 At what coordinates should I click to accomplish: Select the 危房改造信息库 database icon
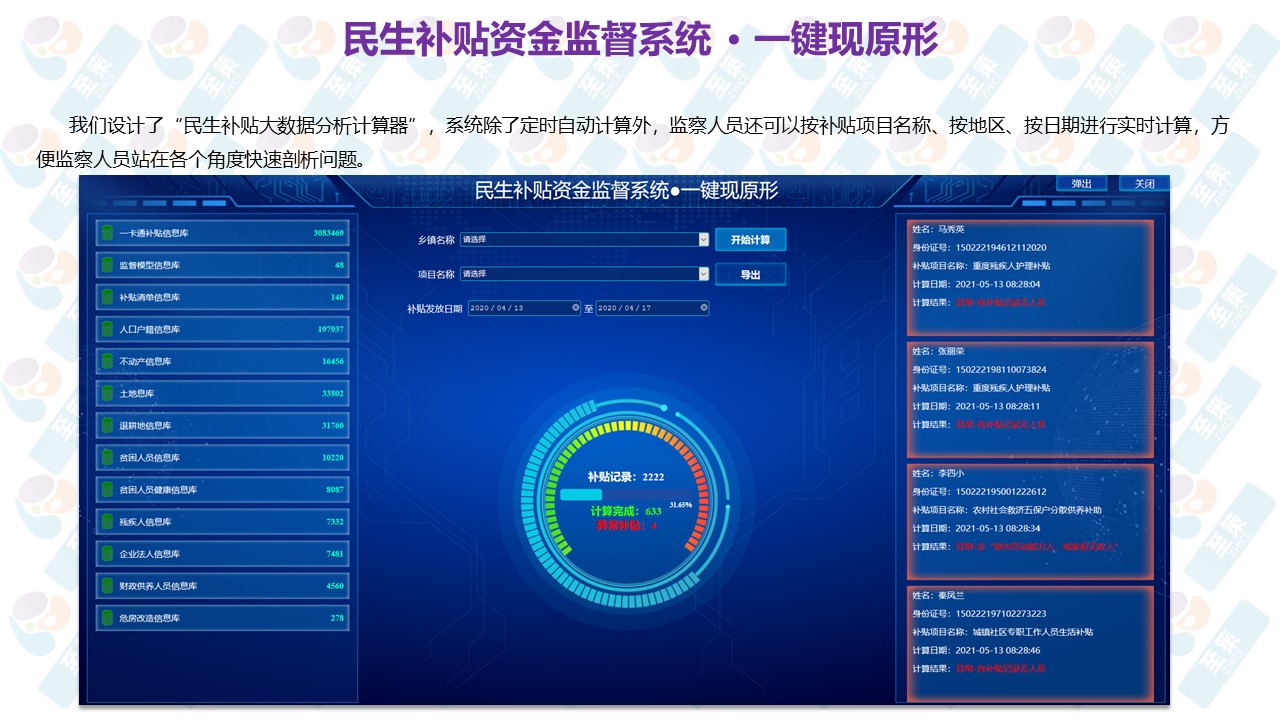107,618
